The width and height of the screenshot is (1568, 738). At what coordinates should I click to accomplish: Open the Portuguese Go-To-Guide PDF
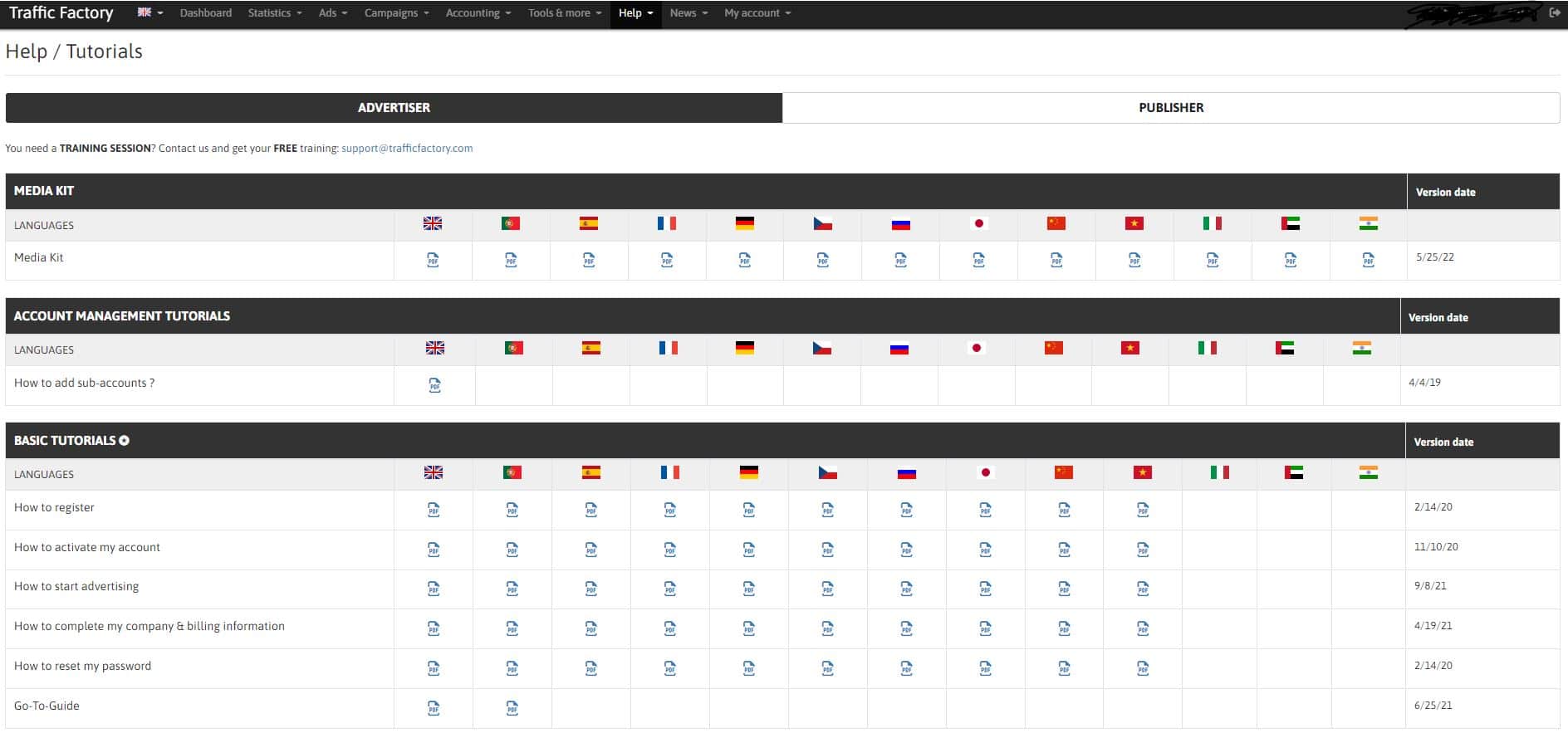(x=512, y=708)
